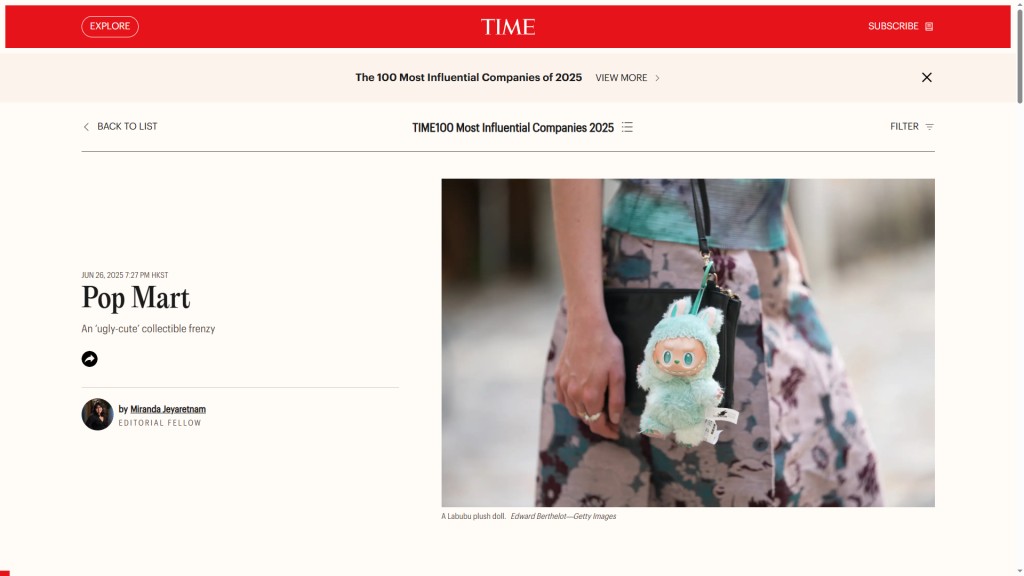Click the subscribe magazine icon
This screenshot has width=1024, height=576.
pos(929,26)
